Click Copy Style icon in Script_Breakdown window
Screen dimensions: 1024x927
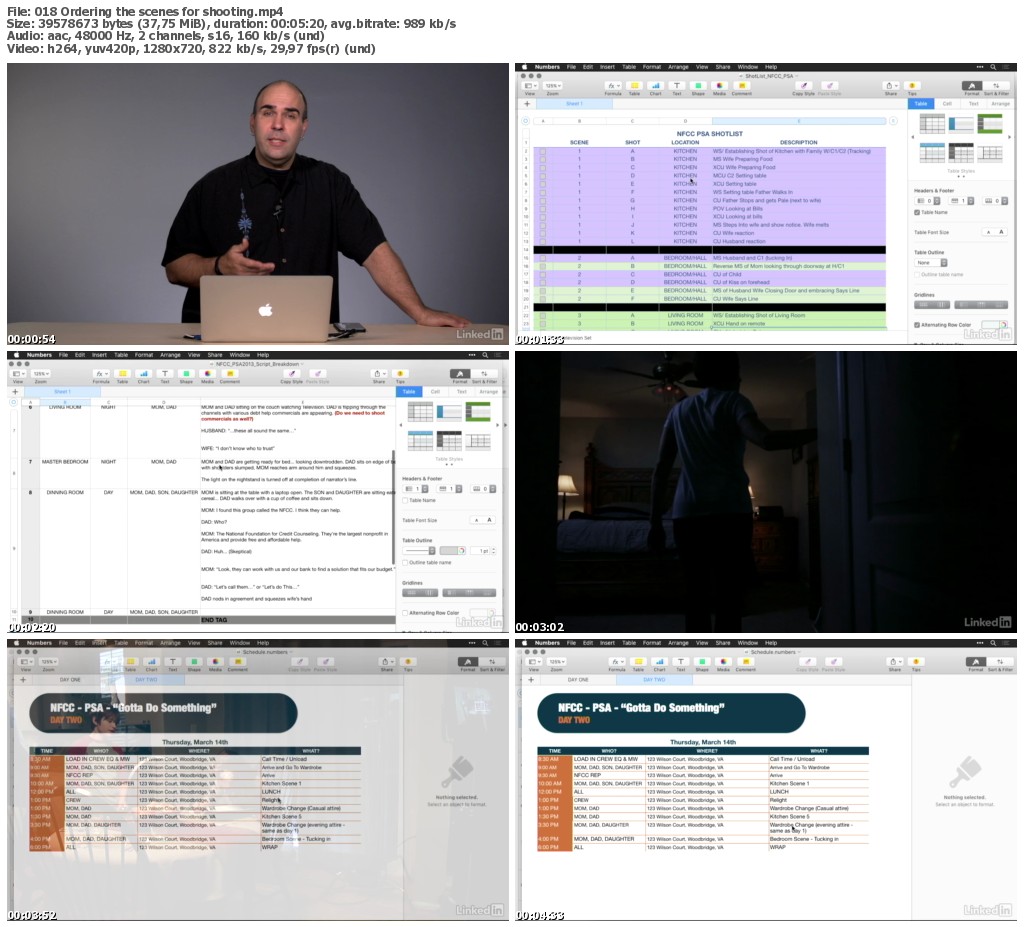[x=291, y=374]
